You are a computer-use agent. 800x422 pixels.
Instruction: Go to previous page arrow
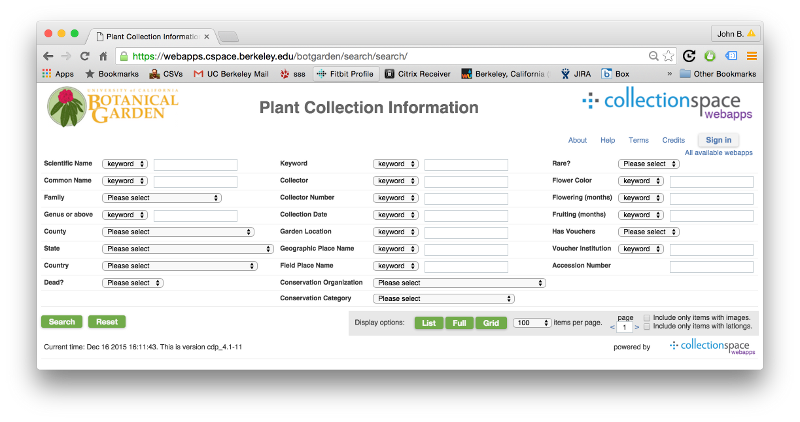(x=612, y=328)
